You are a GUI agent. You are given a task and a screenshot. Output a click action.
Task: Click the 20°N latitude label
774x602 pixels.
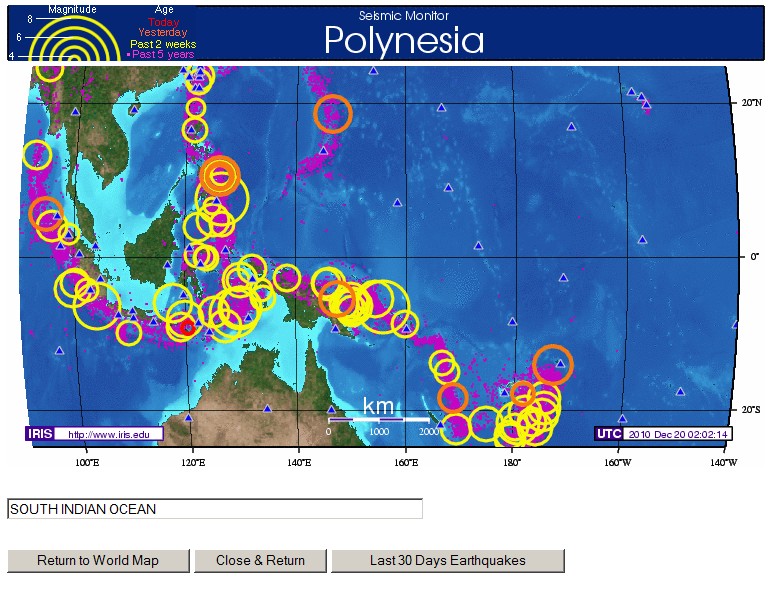751,103
